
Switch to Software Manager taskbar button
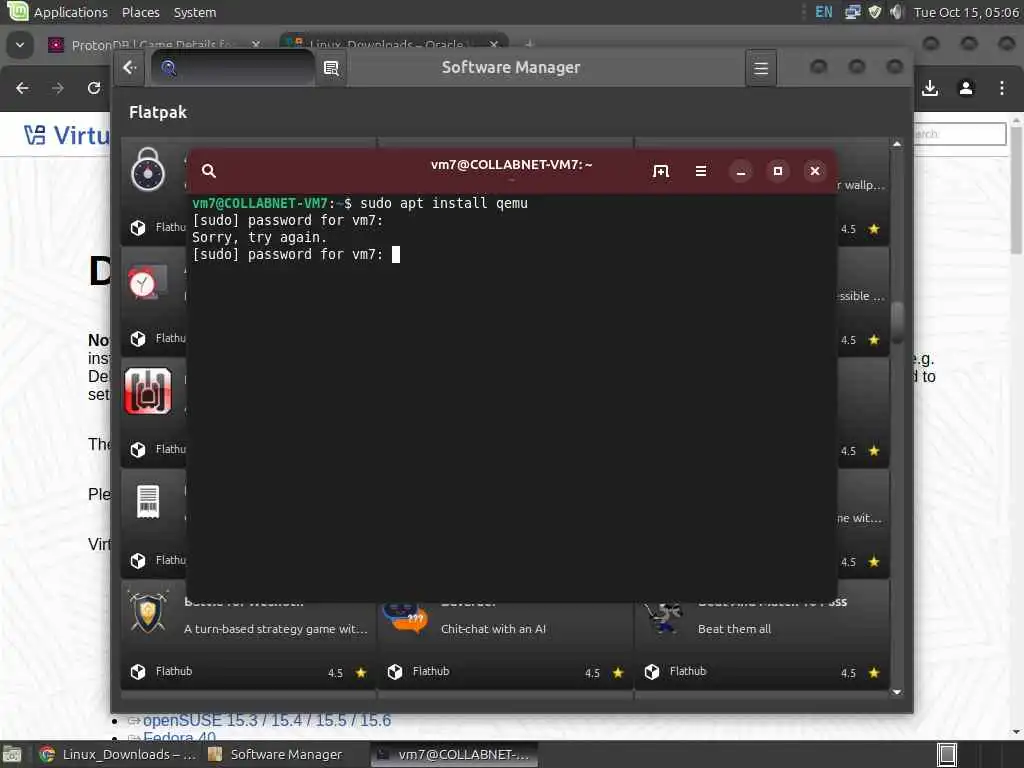click(275, 754)
